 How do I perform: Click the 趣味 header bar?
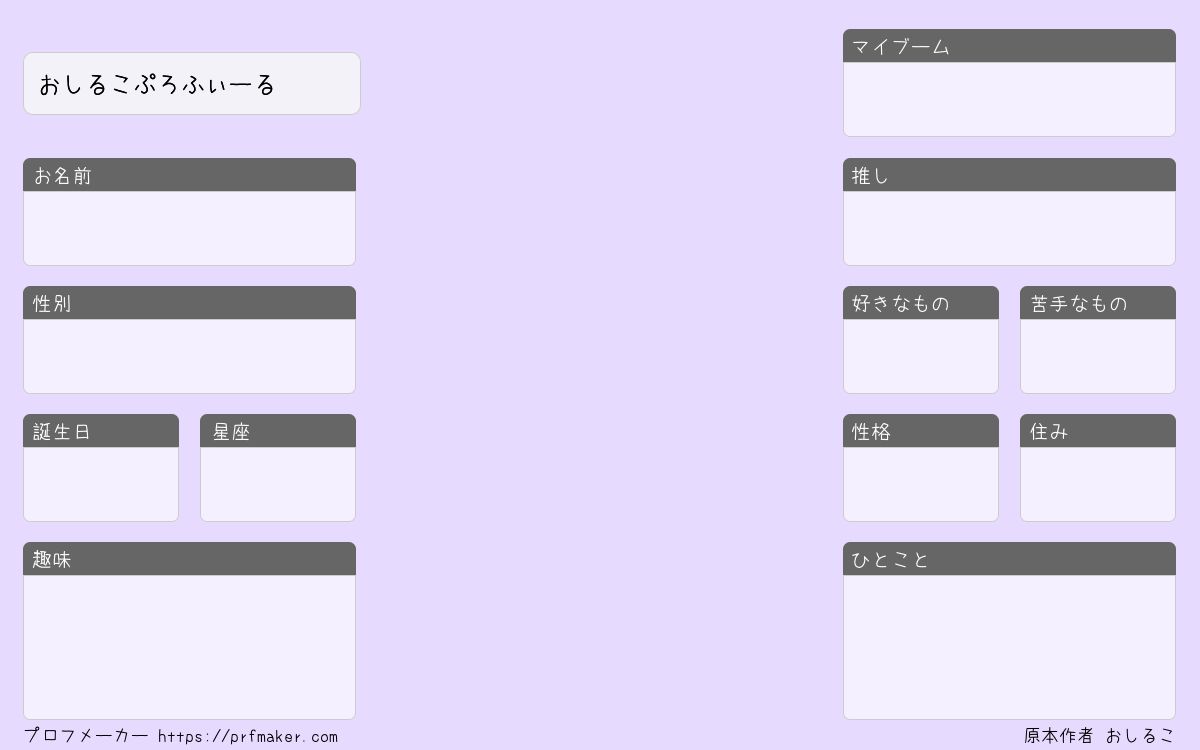coord(189,559)
